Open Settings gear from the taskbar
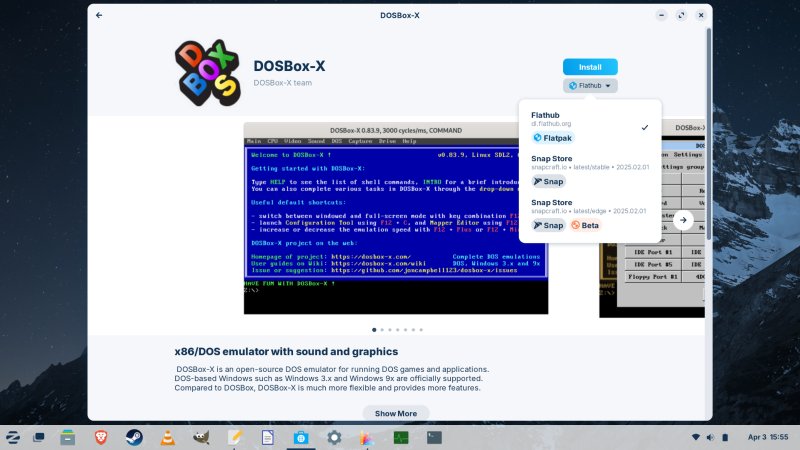This screenshot has height=450, width=800. 334,437
